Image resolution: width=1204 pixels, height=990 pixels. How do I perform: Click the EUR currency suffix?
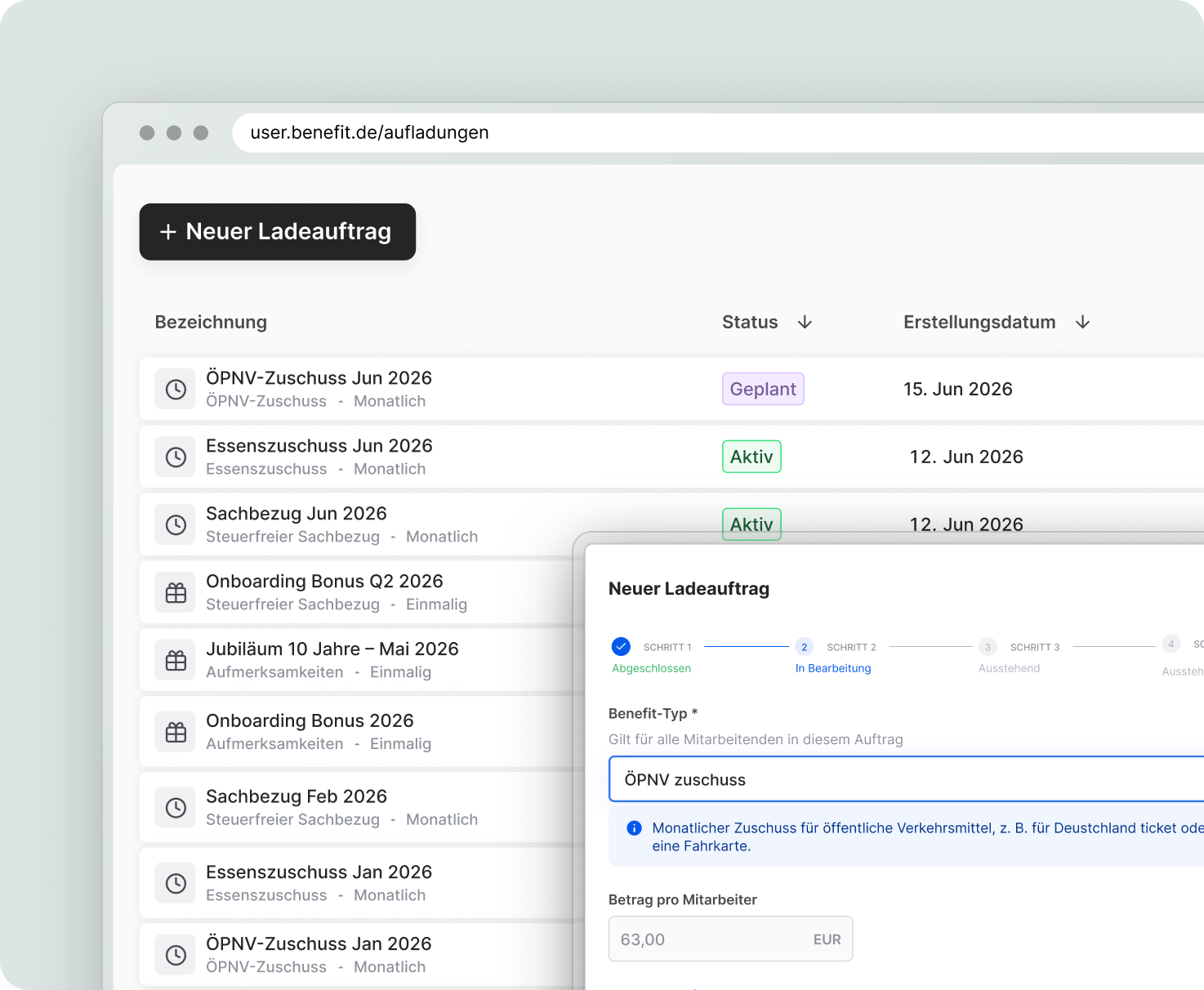point(827,939)
